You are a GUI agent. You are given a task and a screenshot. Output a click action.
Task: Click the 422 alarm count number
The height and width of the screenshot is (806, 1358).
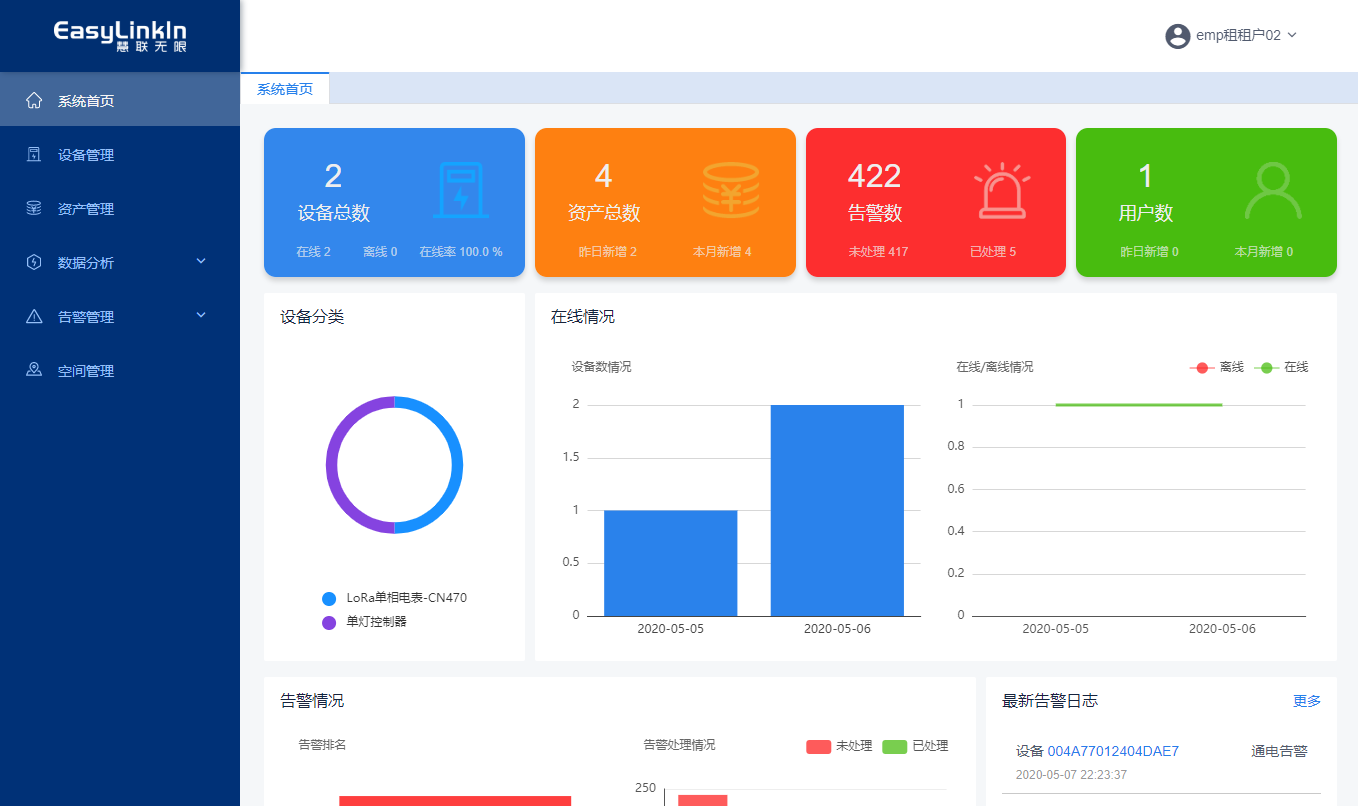pyautogui.click(x=874, y=176)
